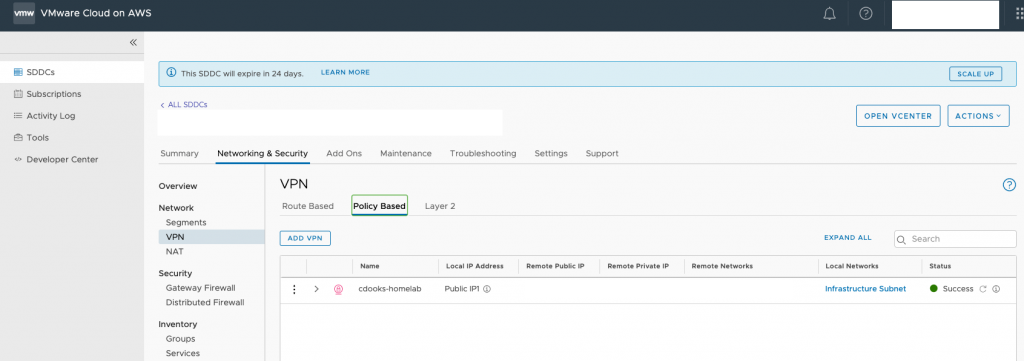Click the VMware vmw logo
Viewport: 1024px width, 361px height.
[x=24, y=13]
